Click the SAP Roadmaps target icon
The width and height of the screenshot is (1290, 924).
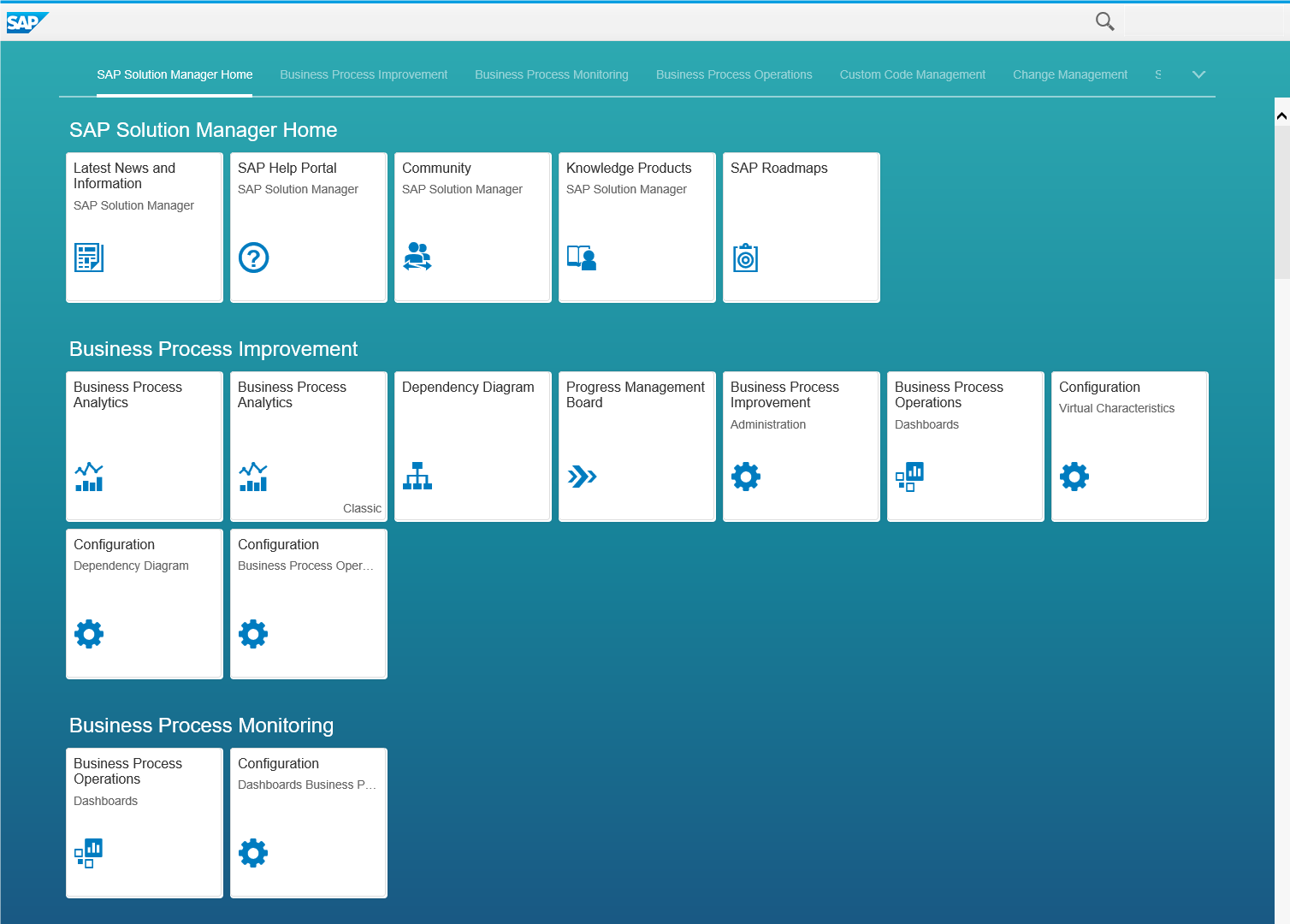[x=746, y=258]
